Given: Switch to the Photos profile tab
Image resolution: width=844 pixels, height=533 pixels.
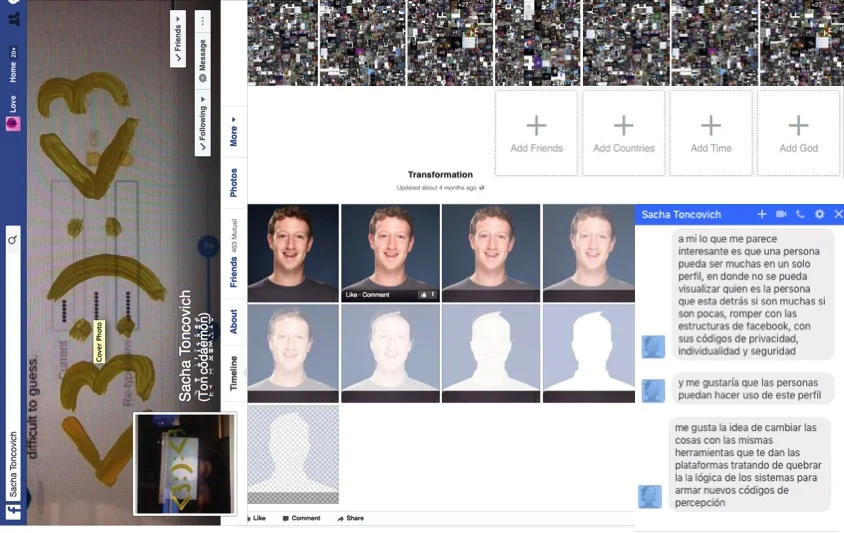Looking at the screenshot, I should point(234,183).
